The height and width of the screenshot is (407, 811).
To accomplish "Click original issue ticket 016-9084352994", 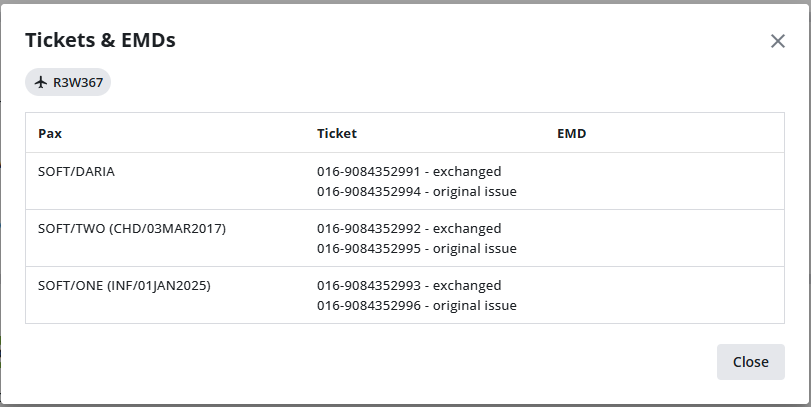I will 416,191.
